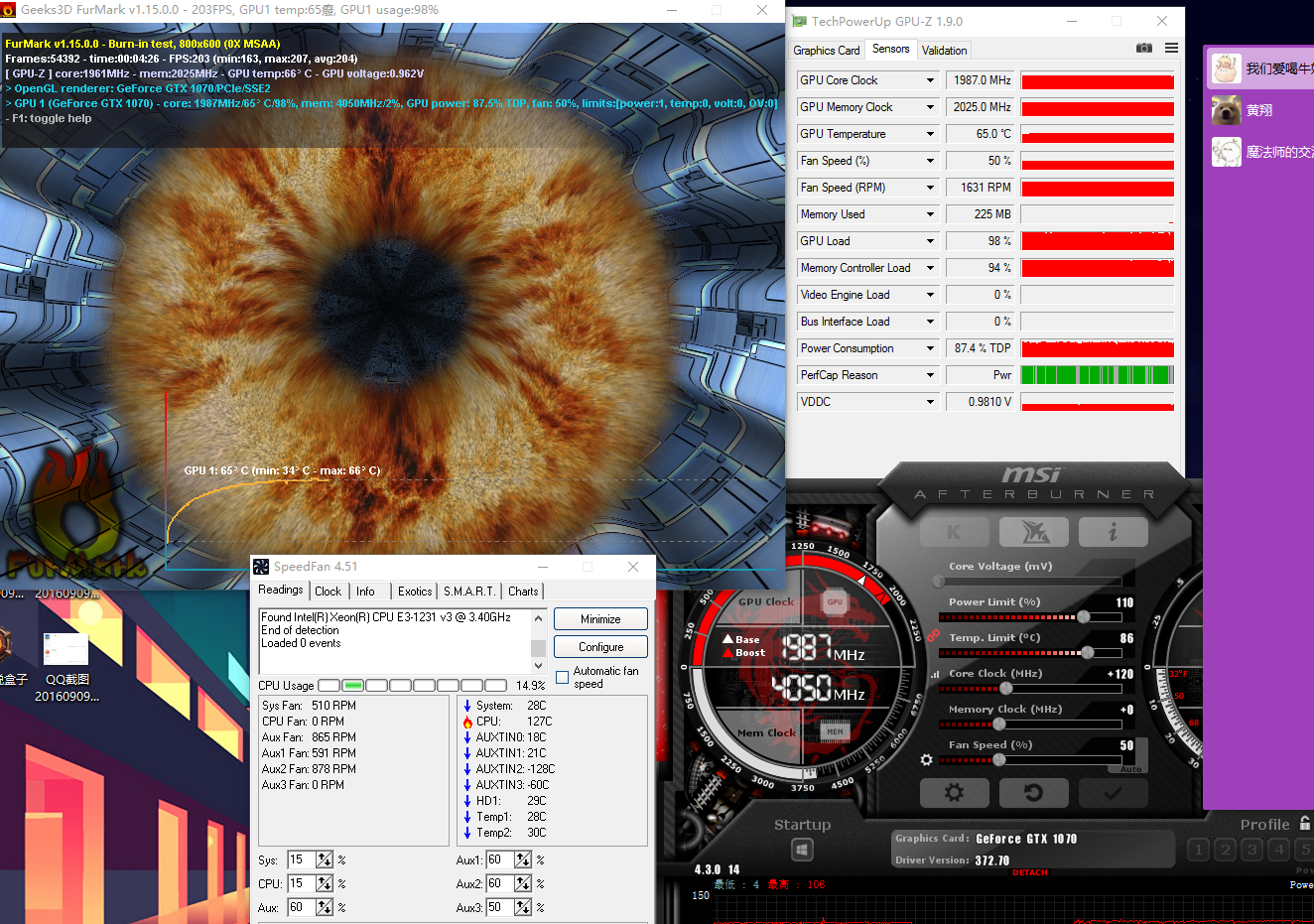Image resolution: width=1314 pixels, height=924 pixels.
Task: Toggle Afterburner Profile lock icon
Action: [x=1305, y=824]
